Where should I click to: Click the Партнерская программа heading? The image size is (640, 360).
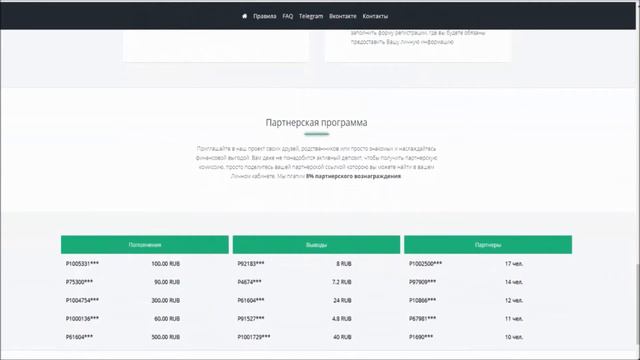pyautogui.click(x=316, y=122)
